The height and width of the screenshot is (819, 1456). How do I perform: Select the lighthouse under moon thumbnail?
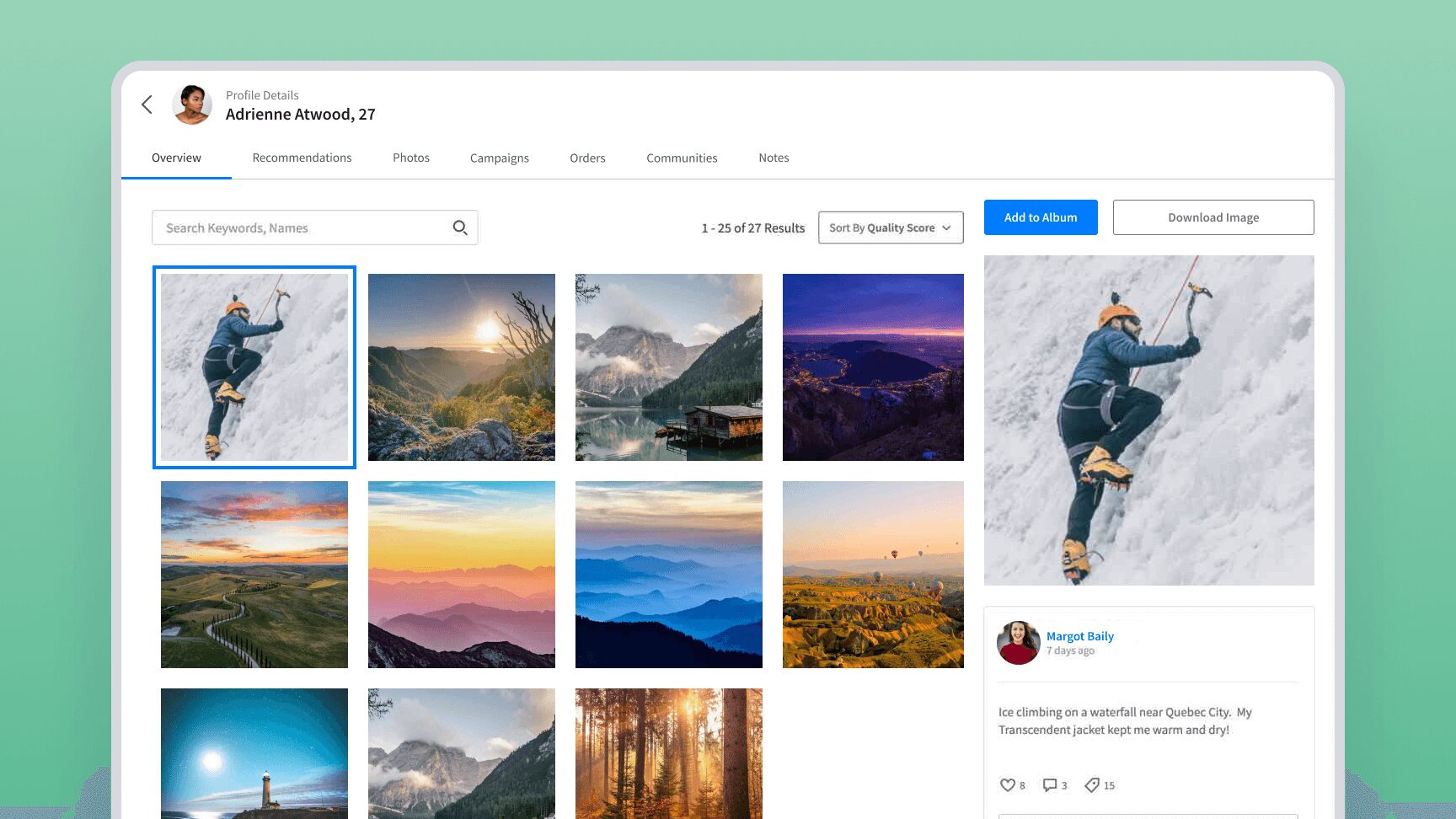tap(254, 753)
